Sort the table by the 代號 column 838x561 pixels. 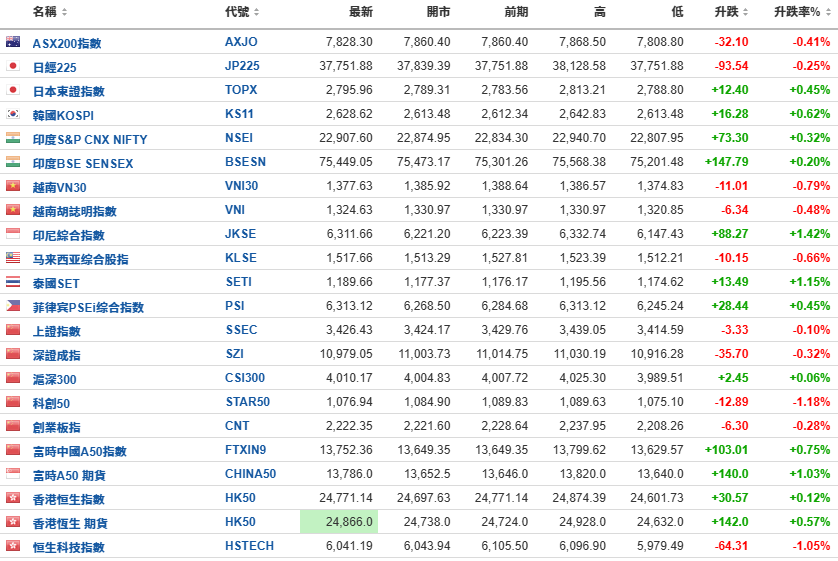click(242, 12)
